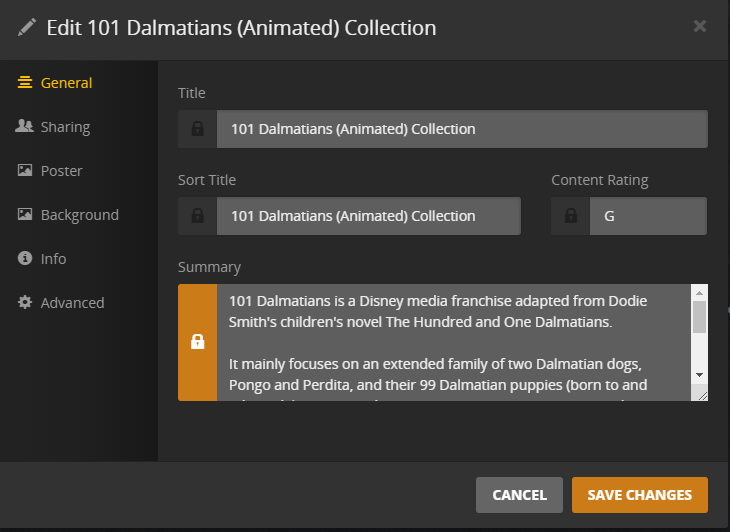The width and height of the screenshot is (730, 532).
Task: Click the Info circle icon
Action: pyautogui.click(x=25, y=258)
